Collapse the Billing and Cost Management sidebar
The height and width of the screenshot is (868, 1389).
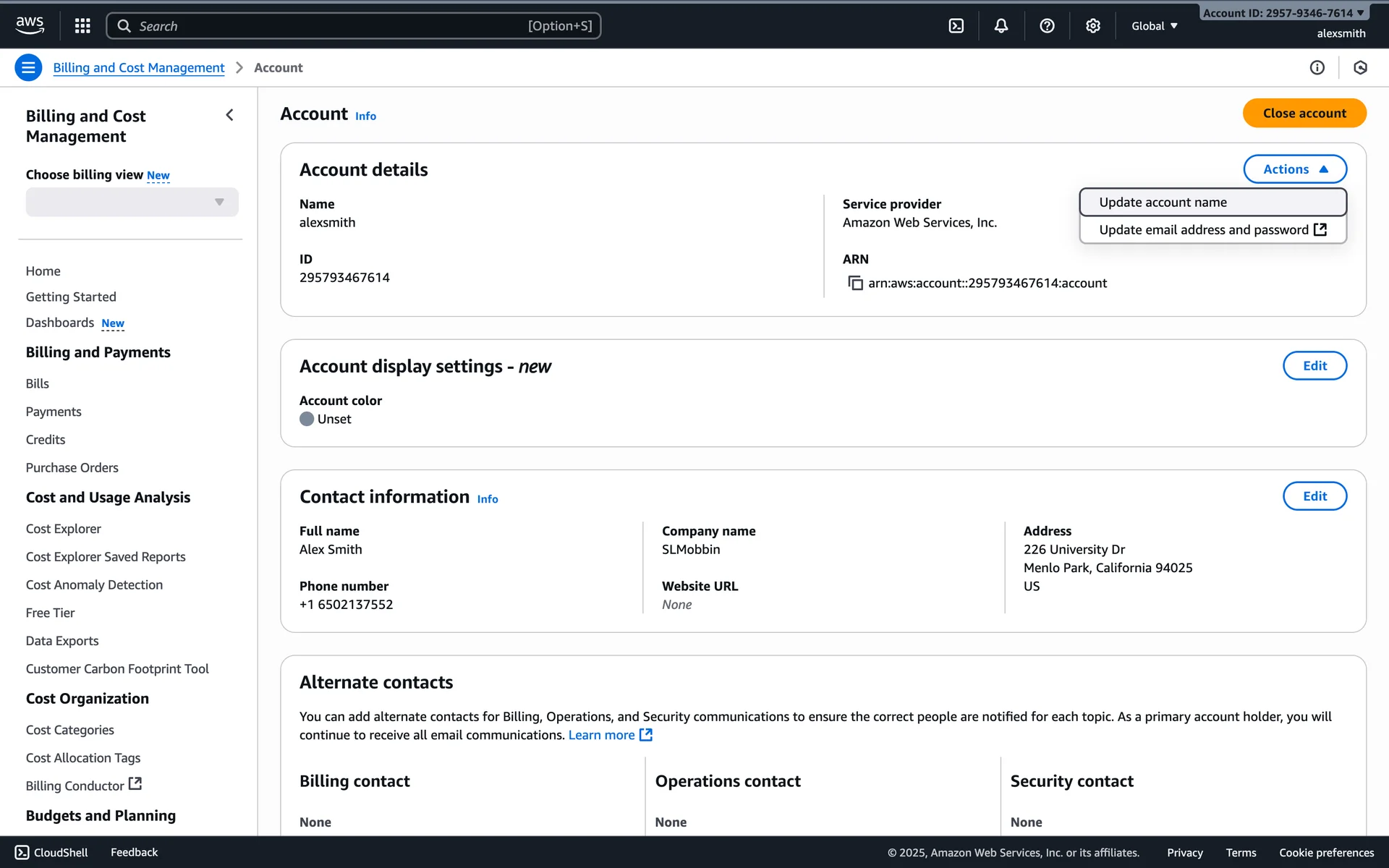click(x=229, y=115)
